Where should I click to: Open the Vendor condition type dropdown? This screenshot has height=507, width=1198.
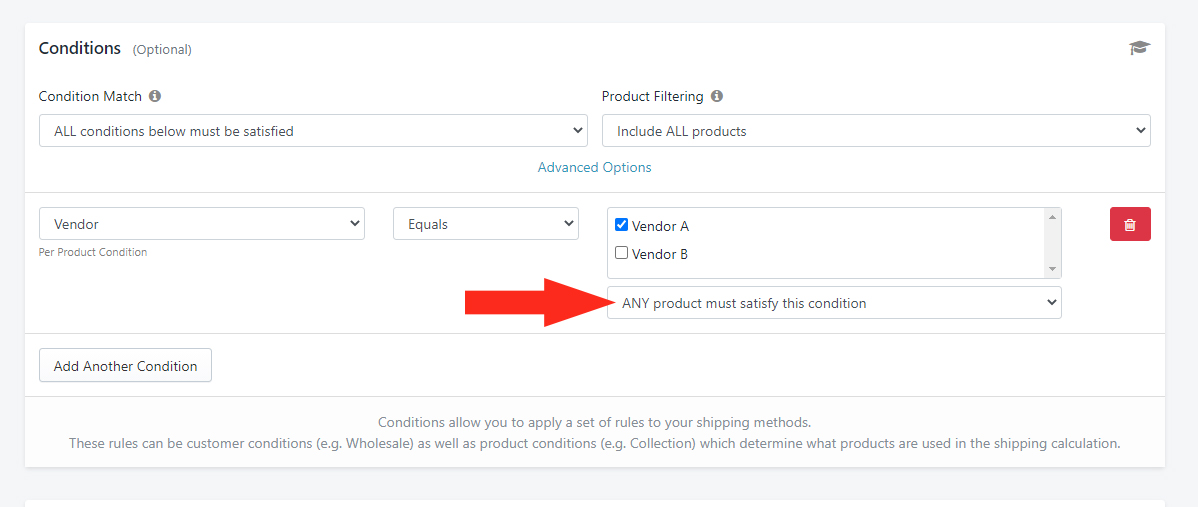coord(202,224)
